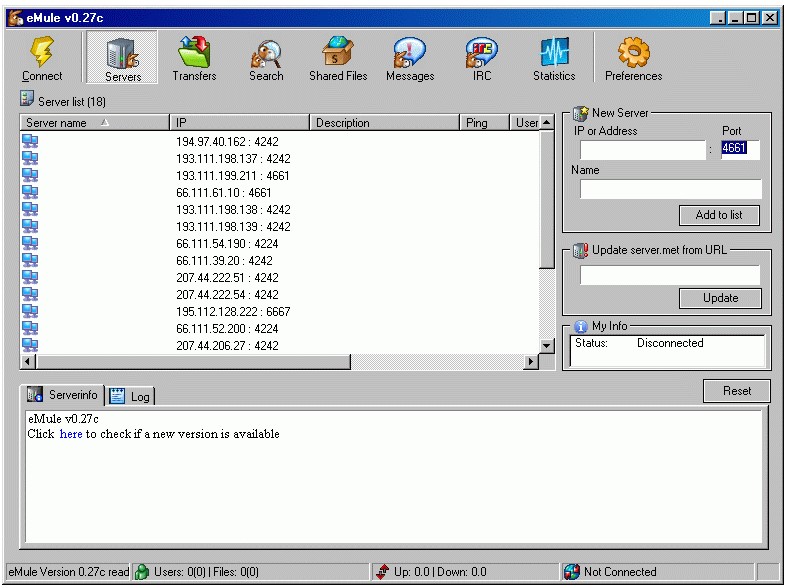The height and width of the screenshot is (588, 788).
Task: Click the Not Connected globe status icon
Action: [x=571, y=571]
